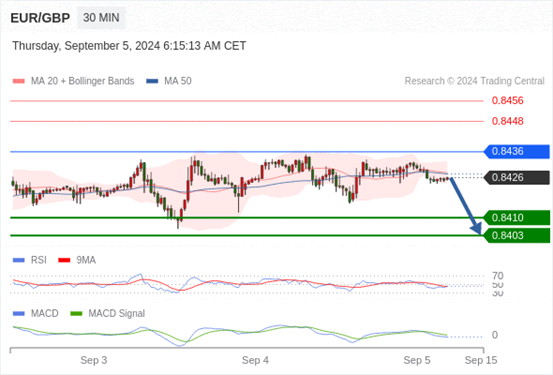The width and height of the screenshot is (553, 375).
Task: Click the MA 50 legend label
Action: point(178,81)
